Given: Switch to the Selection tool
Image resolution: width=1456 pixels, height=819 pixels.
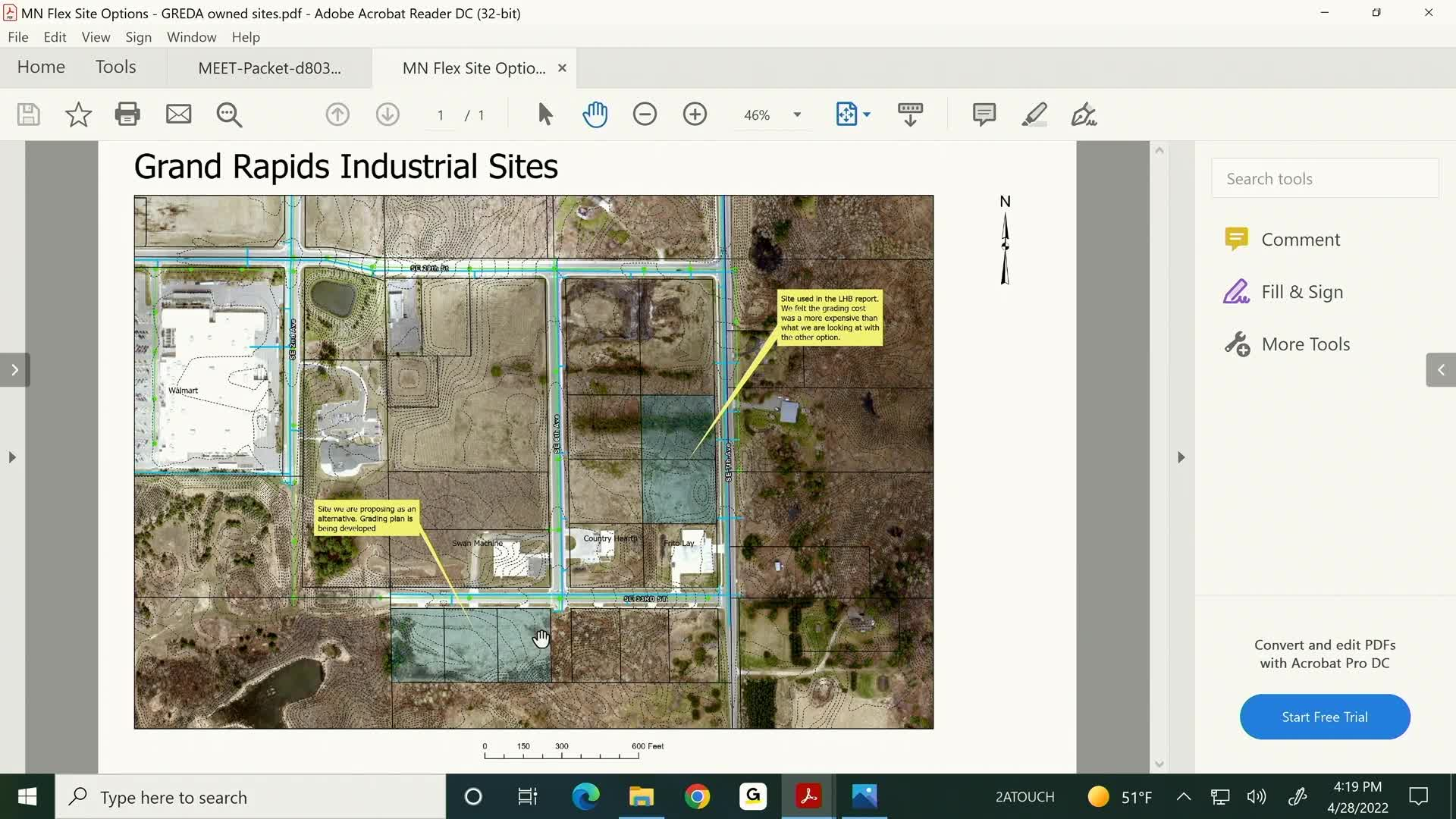Looking at the screenshot, I should [544, 115].
